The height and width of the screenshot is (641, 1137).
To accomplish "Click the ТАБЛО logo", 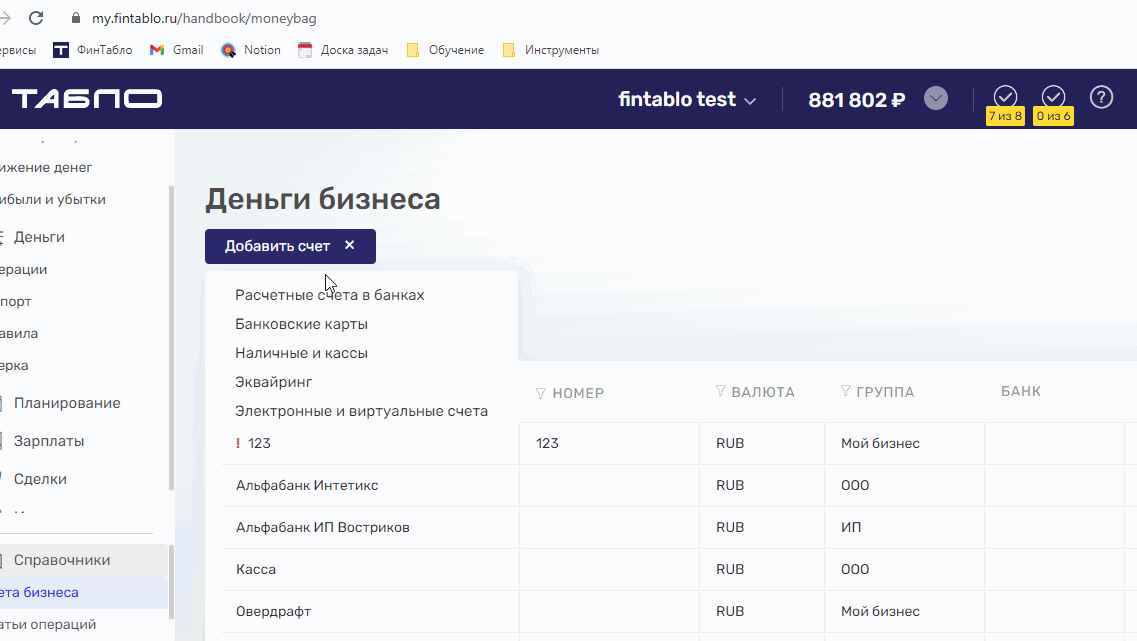I will tap(87, 99).
